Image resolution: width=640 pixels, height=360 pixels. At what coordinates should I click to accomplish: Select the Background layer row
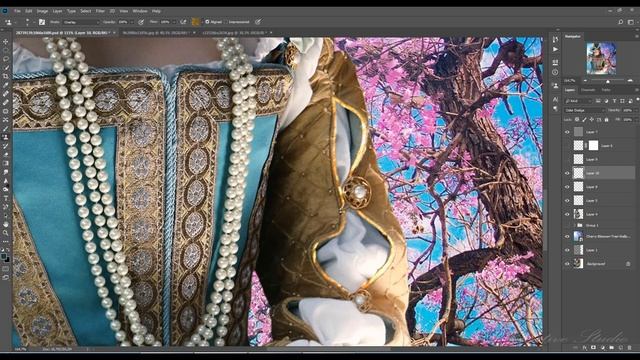click(x=599, y=264)
